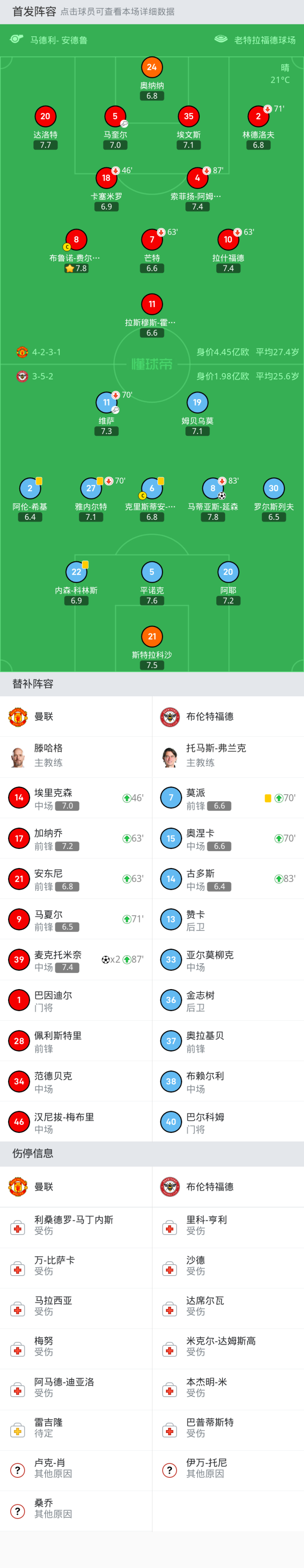
Task: Tap Mbeumo's number 19 player icon
Action: (197, 403)
